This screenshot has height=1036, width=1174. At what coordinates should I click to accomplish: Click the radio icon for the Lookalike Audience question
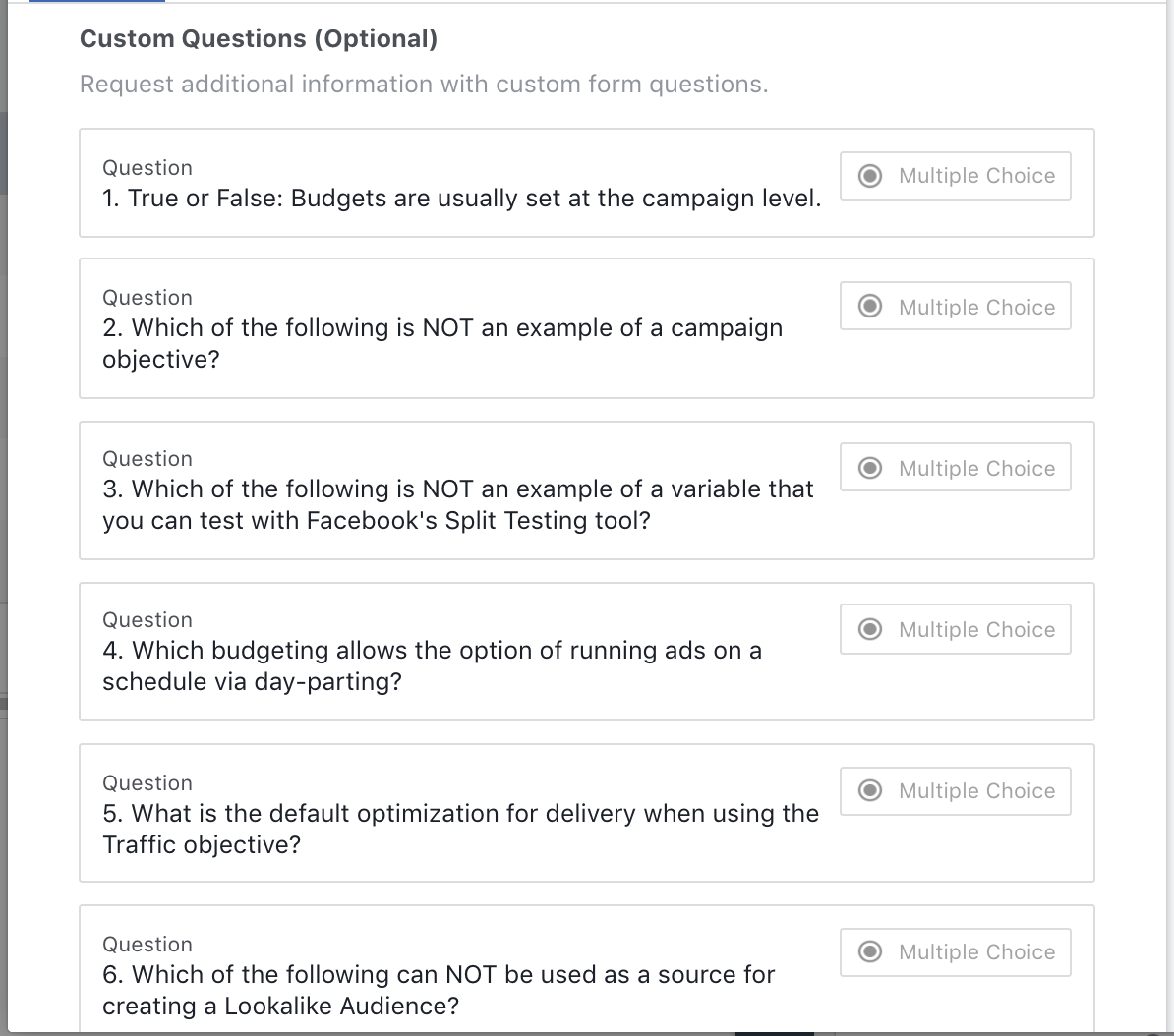click(870, 951)
